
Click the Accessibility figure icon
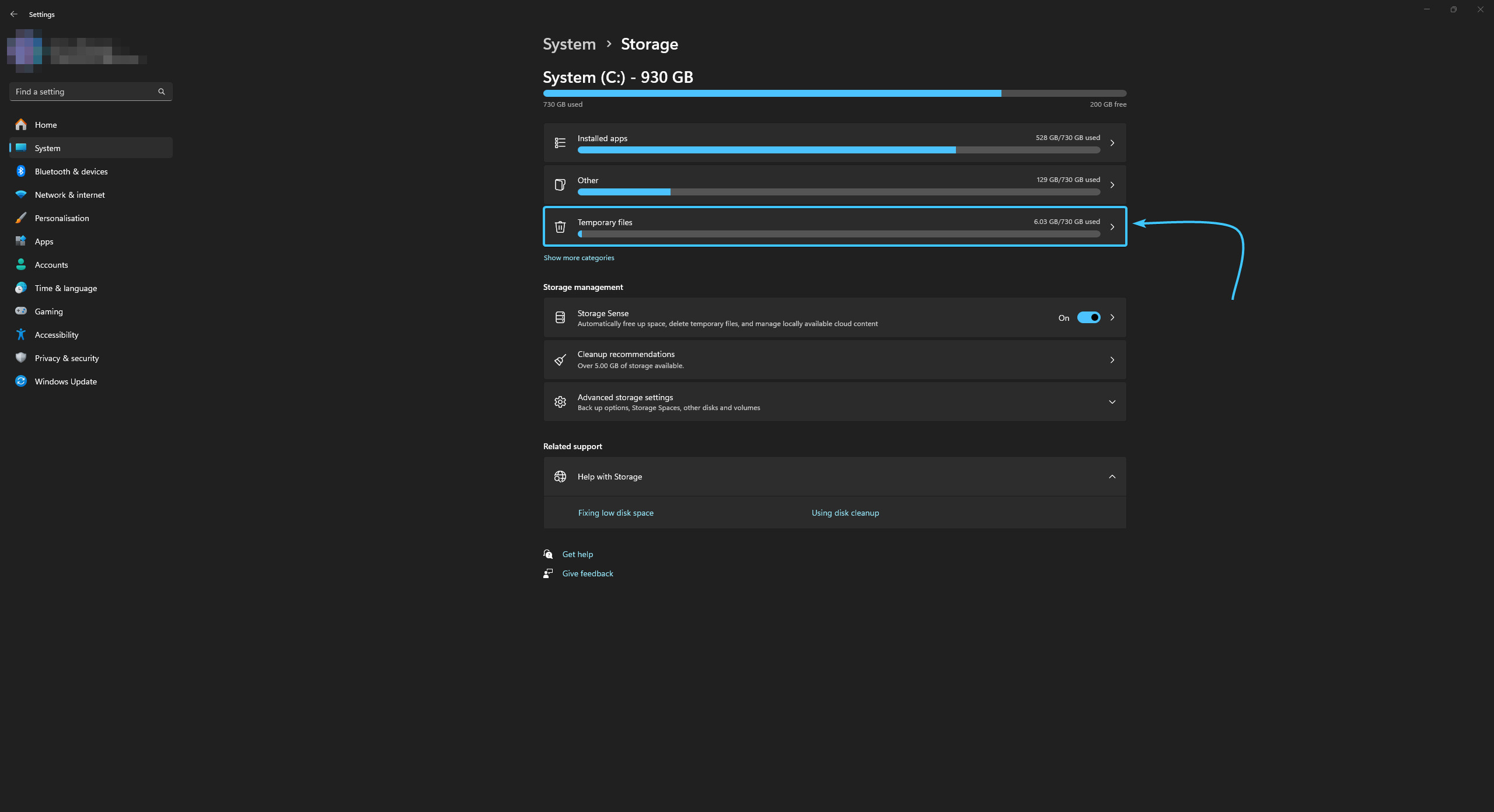[x=21, y=334]
